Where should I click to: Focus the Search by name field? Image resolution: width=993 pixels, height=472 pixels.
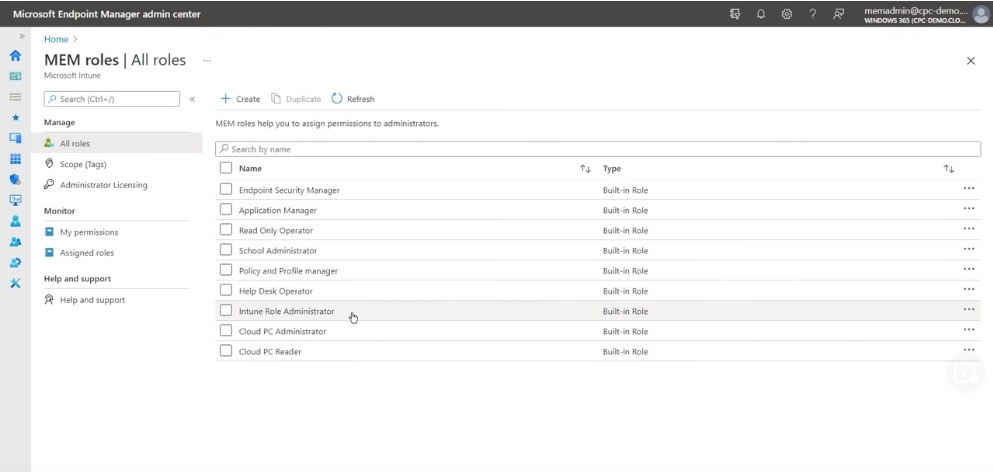coord(598,149)
